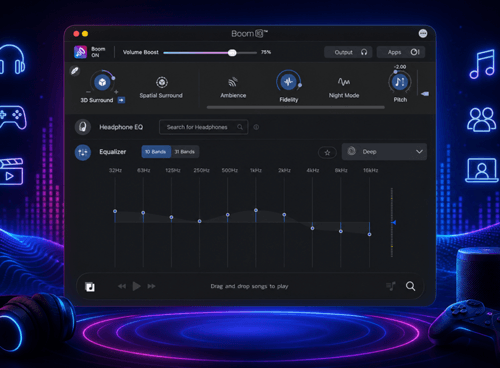Click the 125Hz band handle
Image resolution: width=500 pixels, height=368 pixels.
(x=171, y=217)
